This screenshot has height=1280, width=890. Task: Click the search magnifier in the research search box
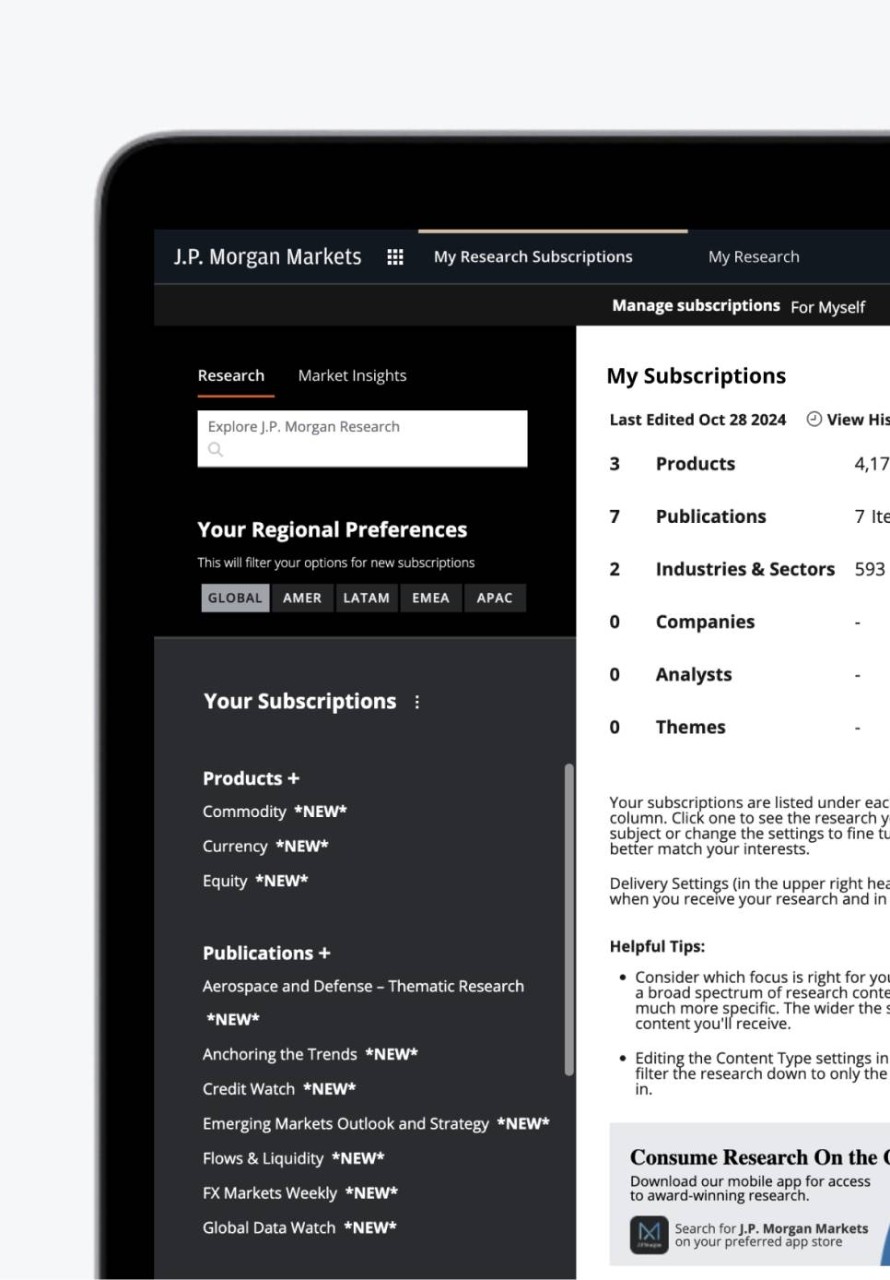tap(216, 449)
